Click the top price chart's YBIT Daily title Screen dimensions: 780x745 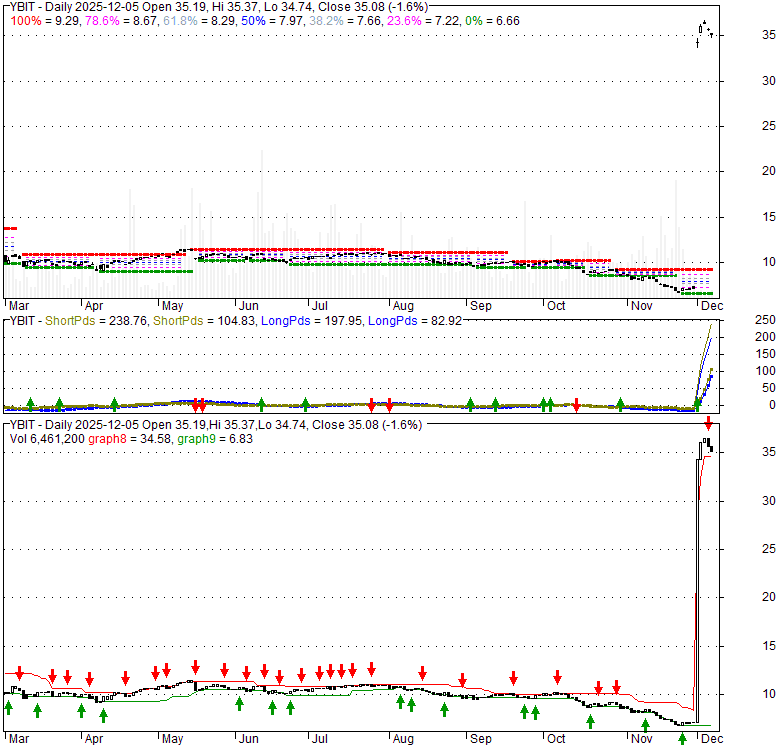coord(219,7)
